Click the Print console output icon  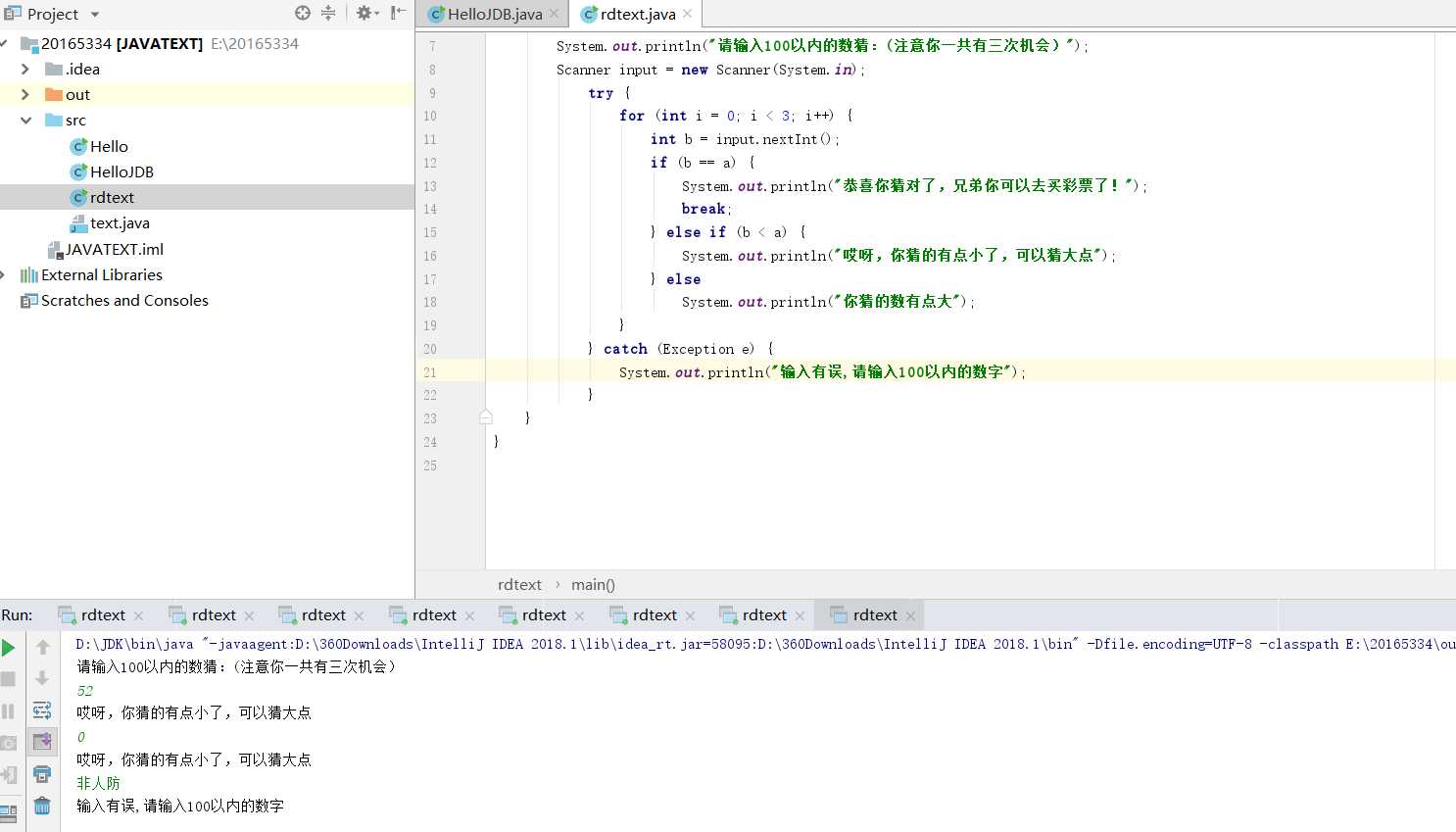coord(42,774)
